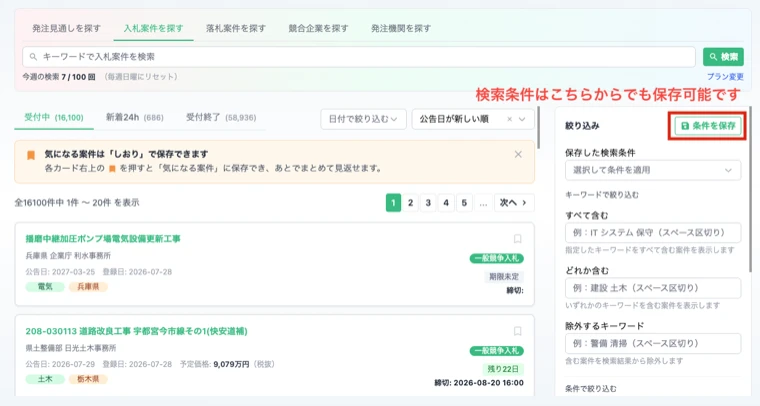Show 受付終了 listings

221,118
